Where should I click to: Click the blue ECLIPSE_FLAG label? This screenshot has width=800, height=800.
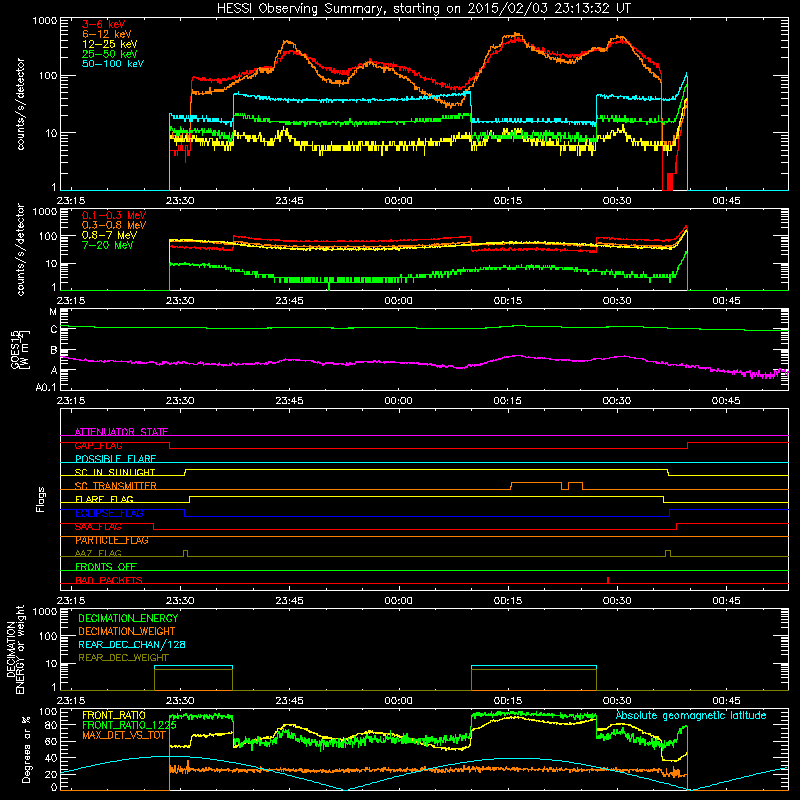(x=109, y=513)
